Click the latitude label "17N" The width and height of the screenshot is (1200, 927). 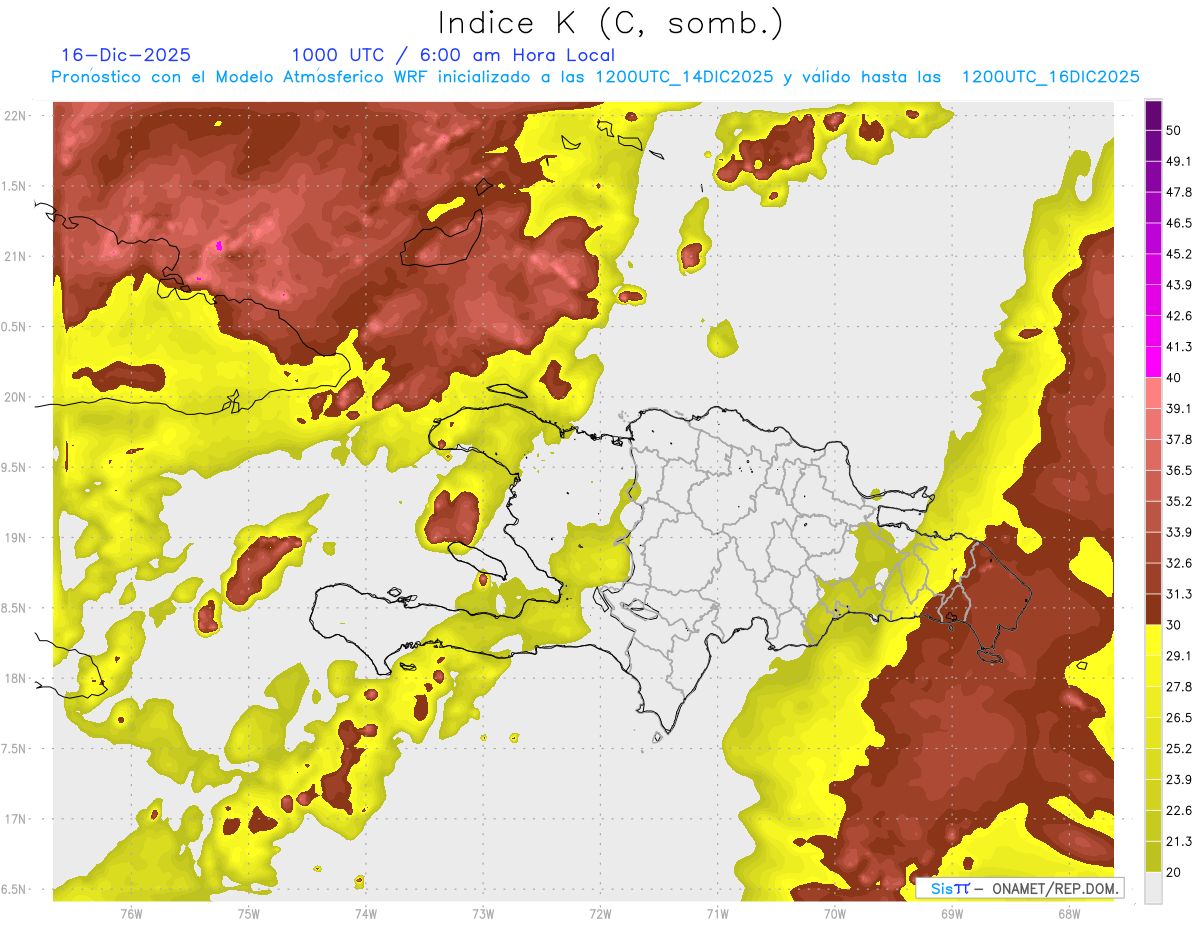pyautogui.click(x=17, y=819)
